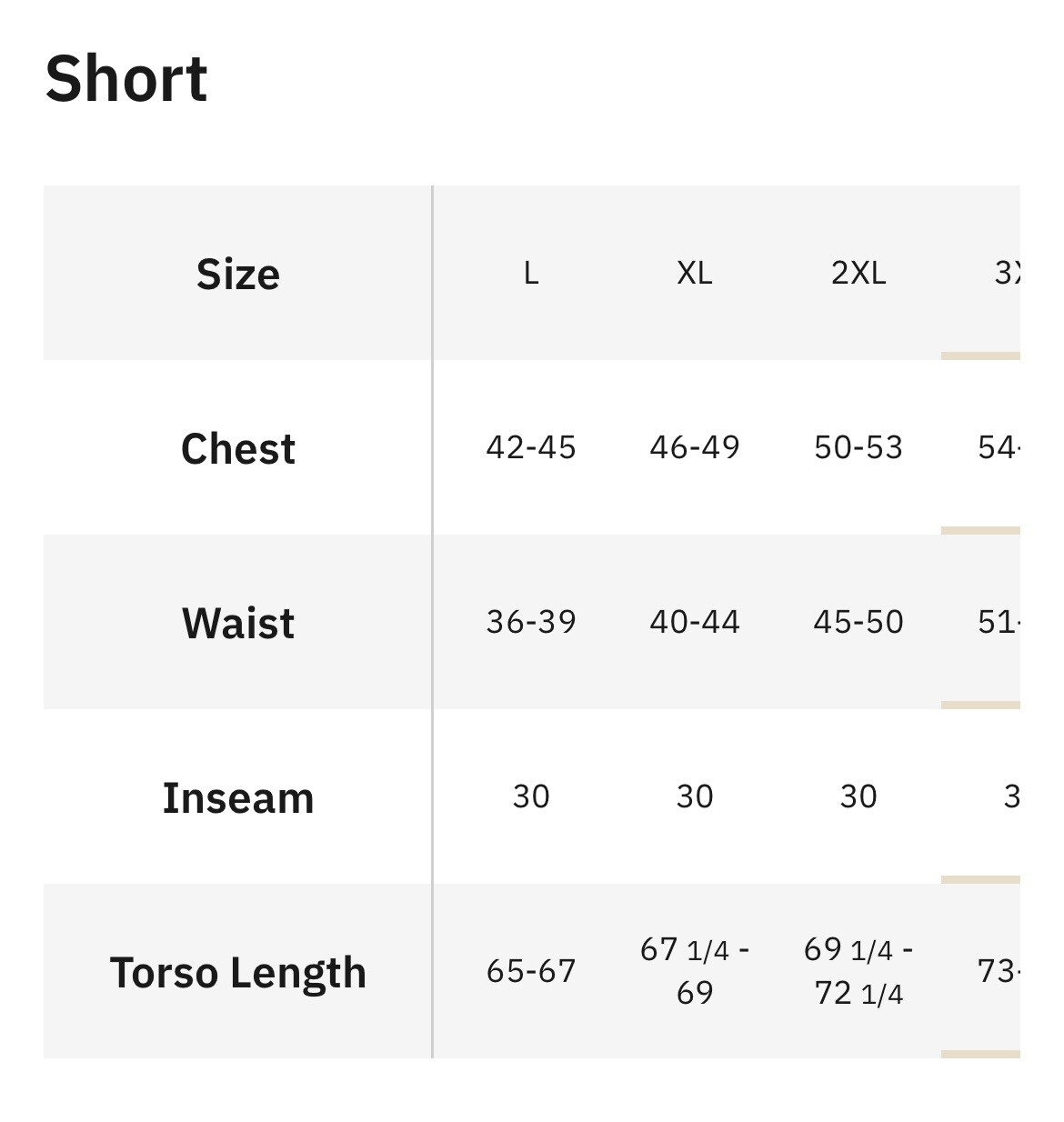The width and height of the screenshot is (1064, 1122).
Task: Select the Size row header
Action: [238, 274]
